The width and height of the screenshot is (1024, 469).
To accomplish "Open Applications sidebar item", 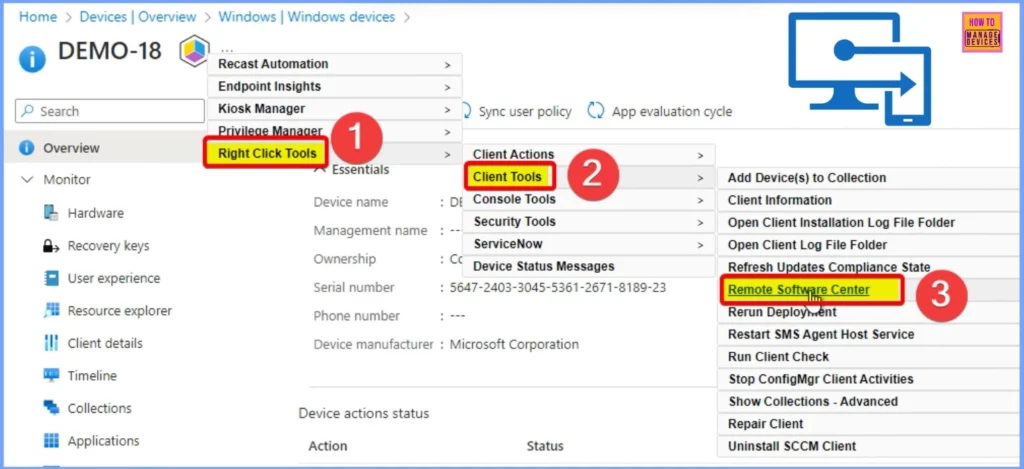I will tap(103, 441).
